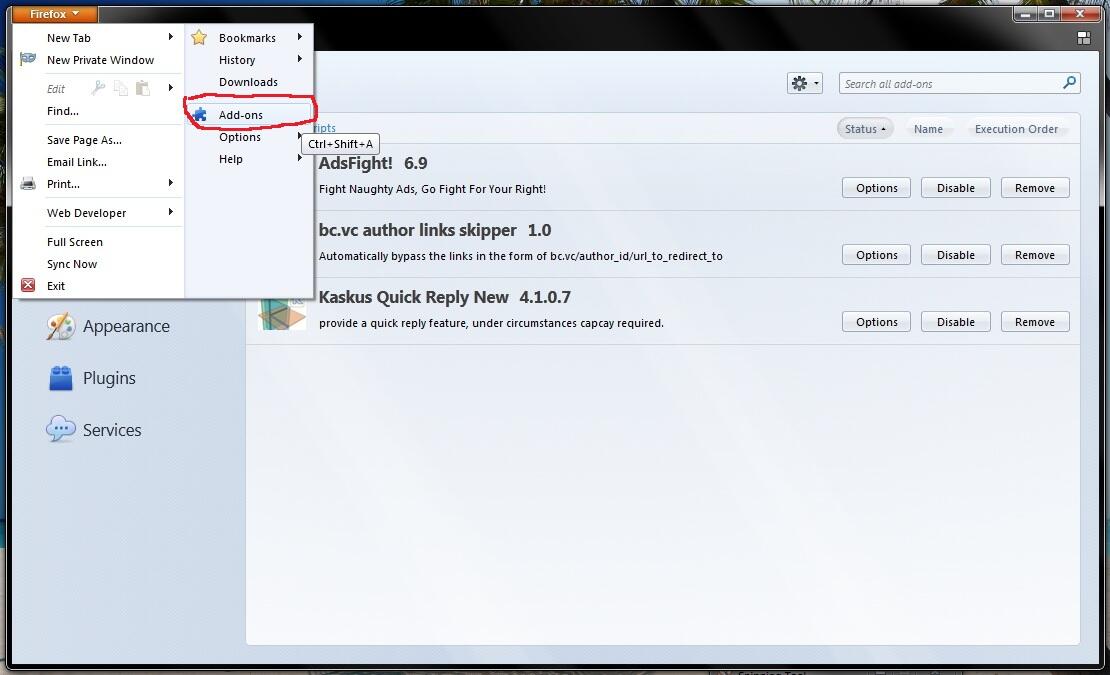Open Options for bc.vc author links skipper
Viewport: 1110px width, 675px height.
876,255
